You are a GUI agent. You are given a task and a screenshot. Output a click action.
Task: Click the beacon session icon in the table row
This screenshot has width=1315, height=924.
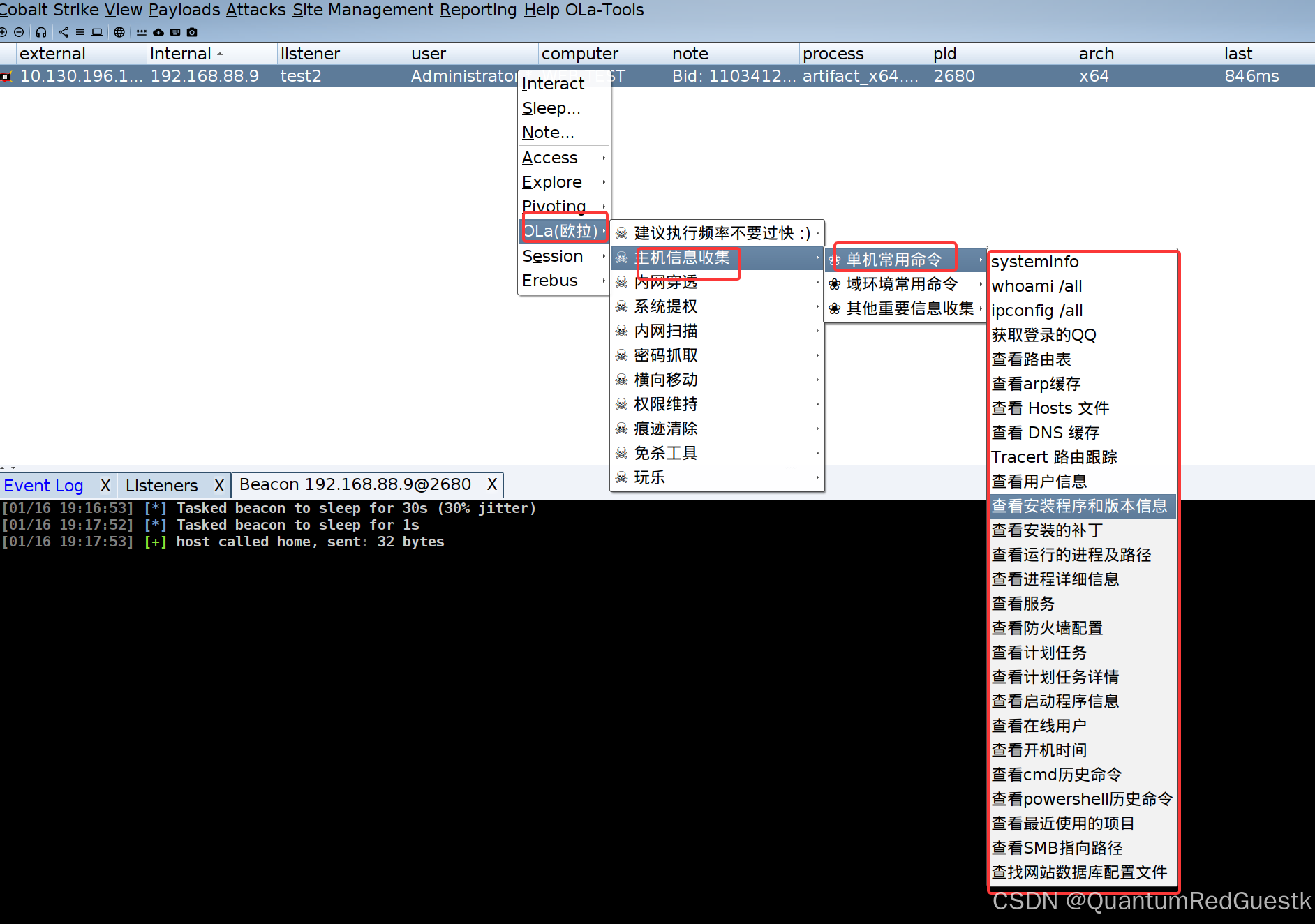pyautogui.click(x=6, y=77)
